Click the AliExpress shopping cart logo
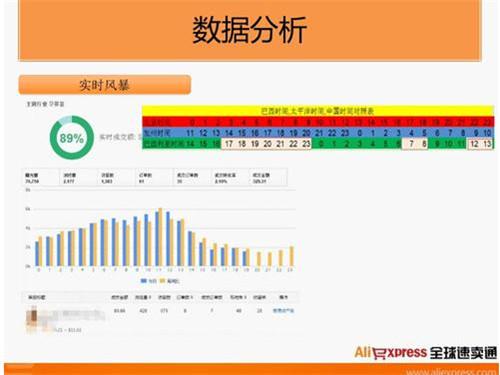The image size is (500, 375). click(x=379, y=353)
